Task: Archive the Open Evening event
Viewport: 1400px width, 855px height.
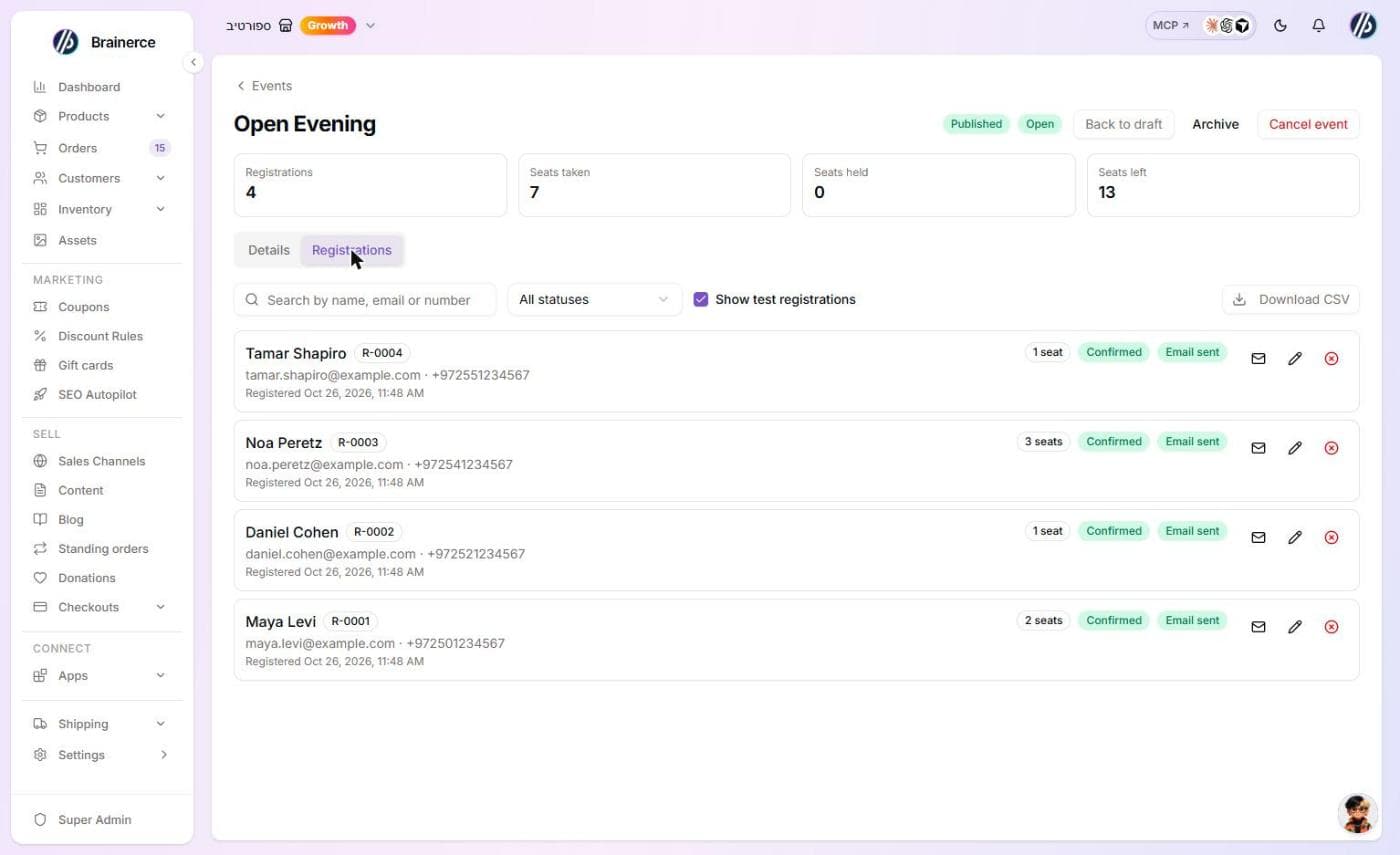Action: point(1215,124)
